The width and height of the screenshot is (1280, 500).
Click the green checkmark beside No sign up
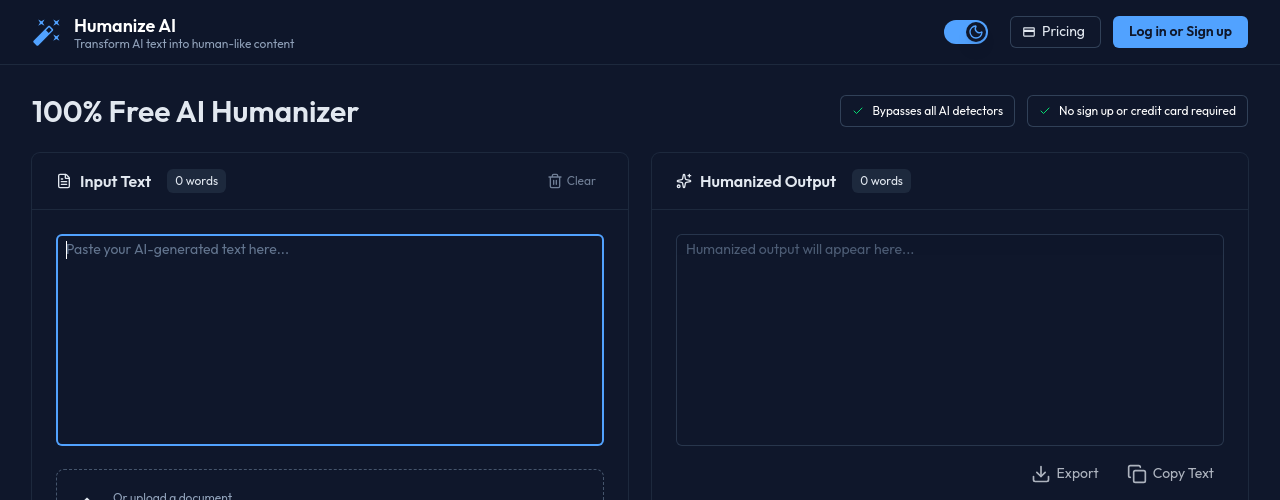click(x=1045, y=111)
